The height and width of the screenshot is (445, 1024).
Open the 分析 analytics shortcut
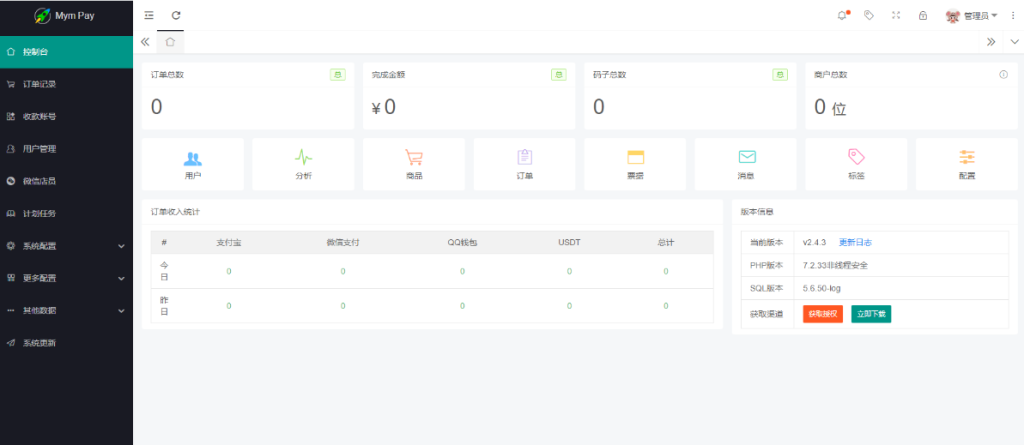(303, 158)
